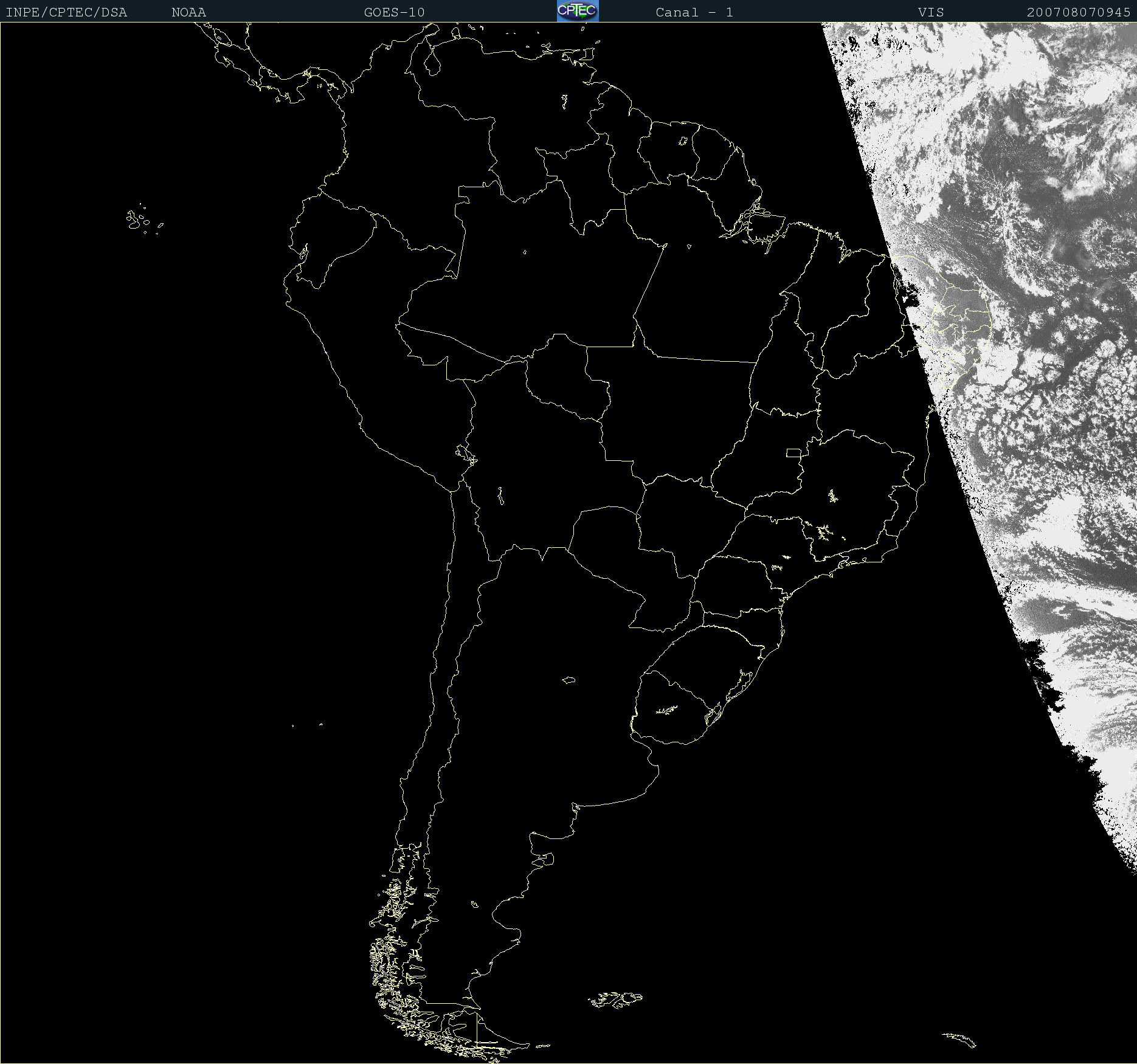Click the CPTEC logo in header
Screen dimensions: 1137x1064
578,11
